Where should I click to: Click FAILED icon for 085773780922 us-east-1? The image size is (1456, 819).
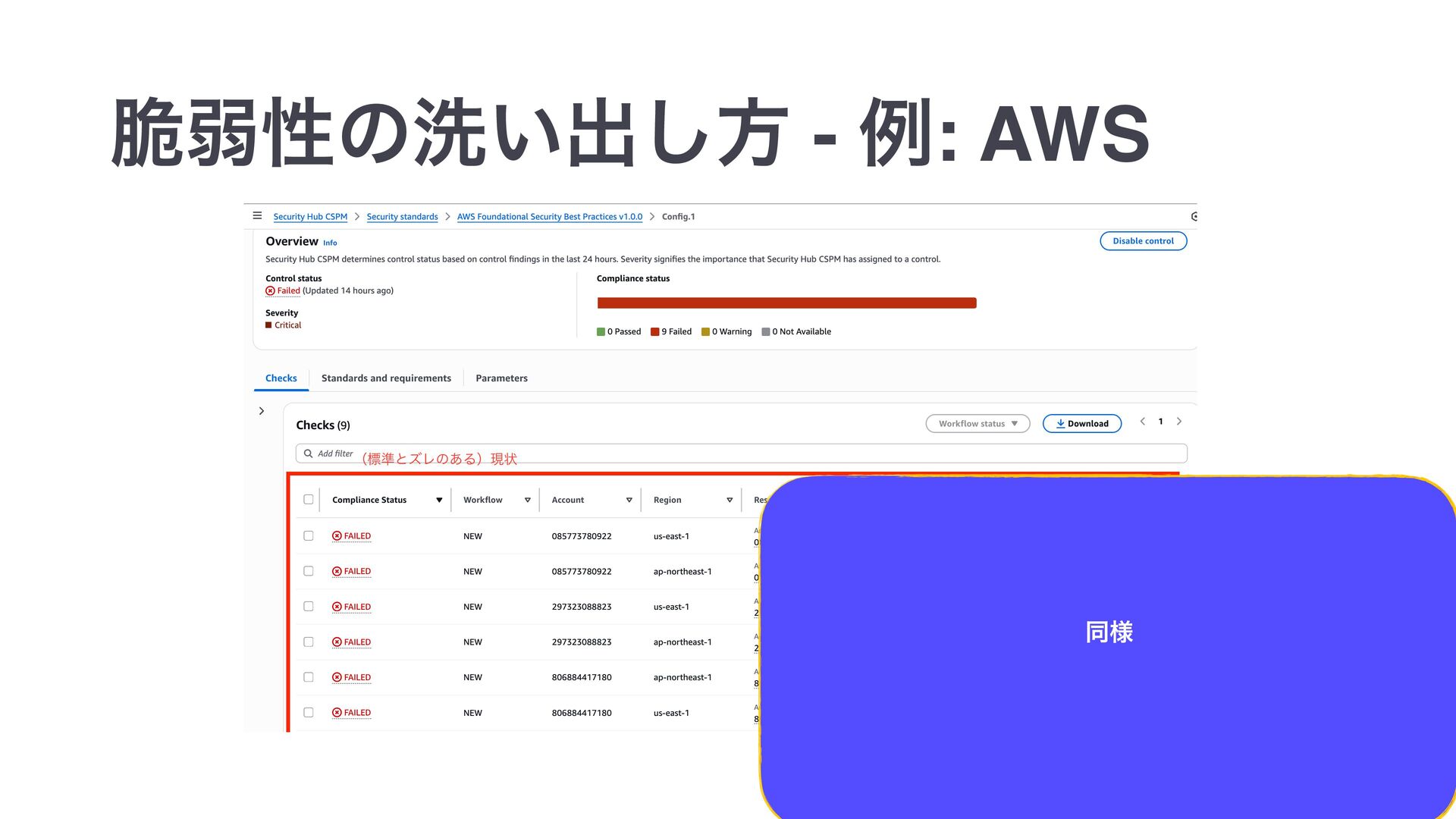coord(337,536)
